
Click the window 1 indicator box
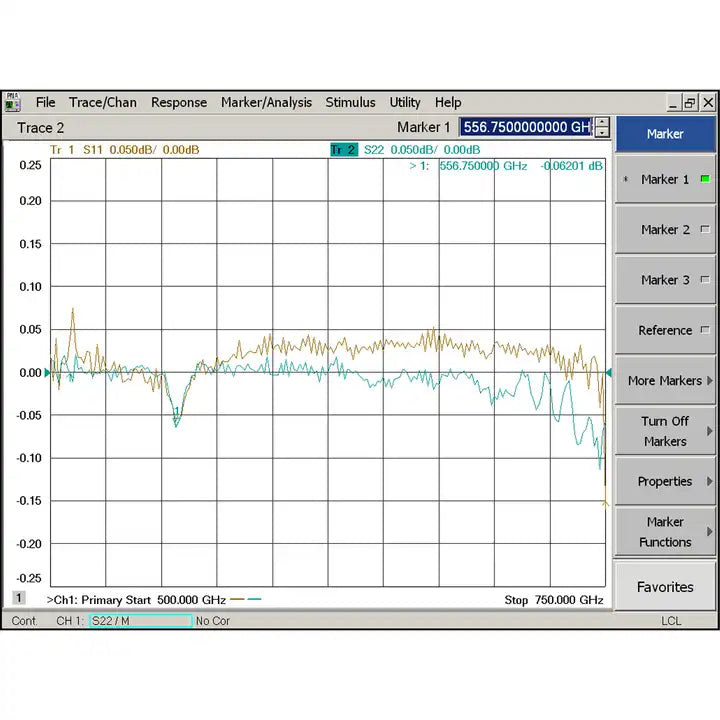(x=18, y=598)
